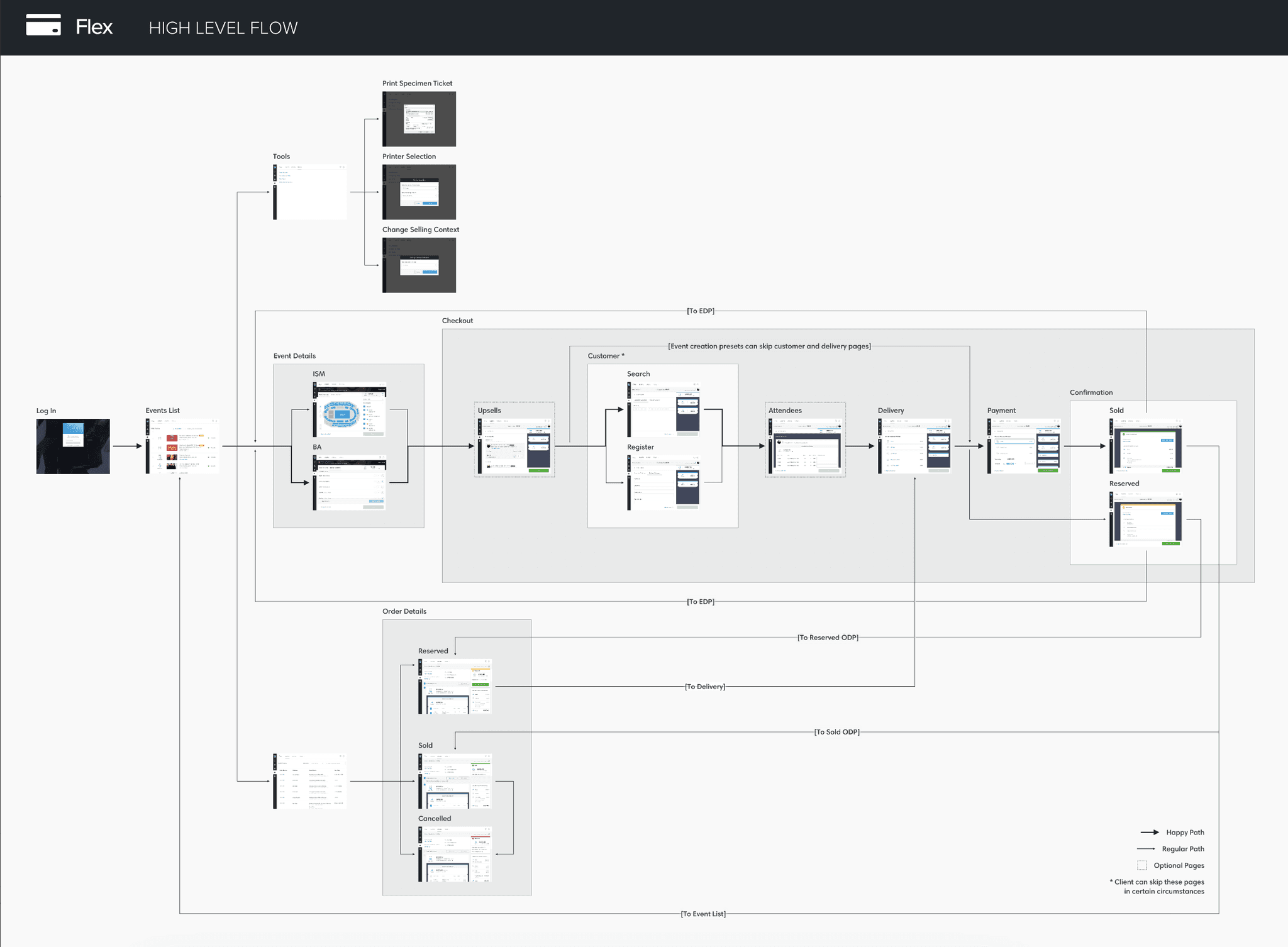Open the Print Specimen Ticket thumbnail
The width and height of the screenshot is (1288, 947).
coord(419,119)
